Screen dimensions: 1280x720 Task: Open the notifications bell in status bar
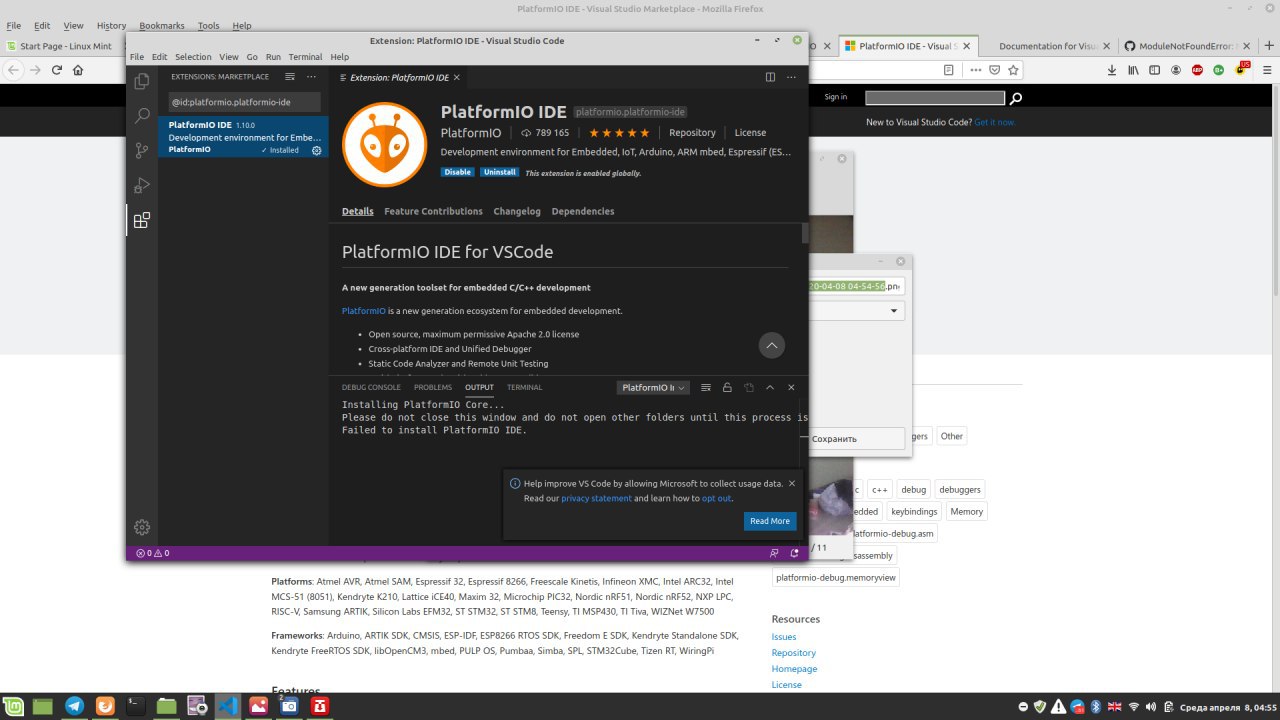coord(795,553)
